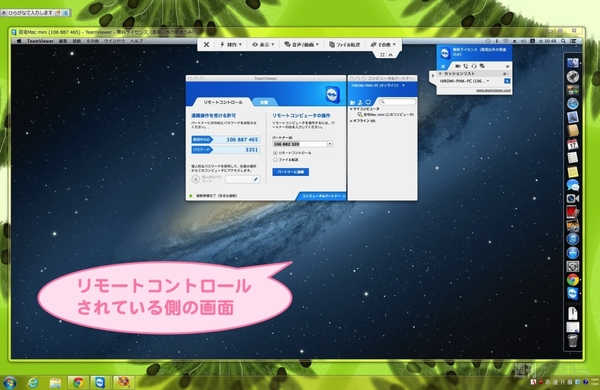Click the TeamViewer icon in Windows taskbar

pos(100,382)
